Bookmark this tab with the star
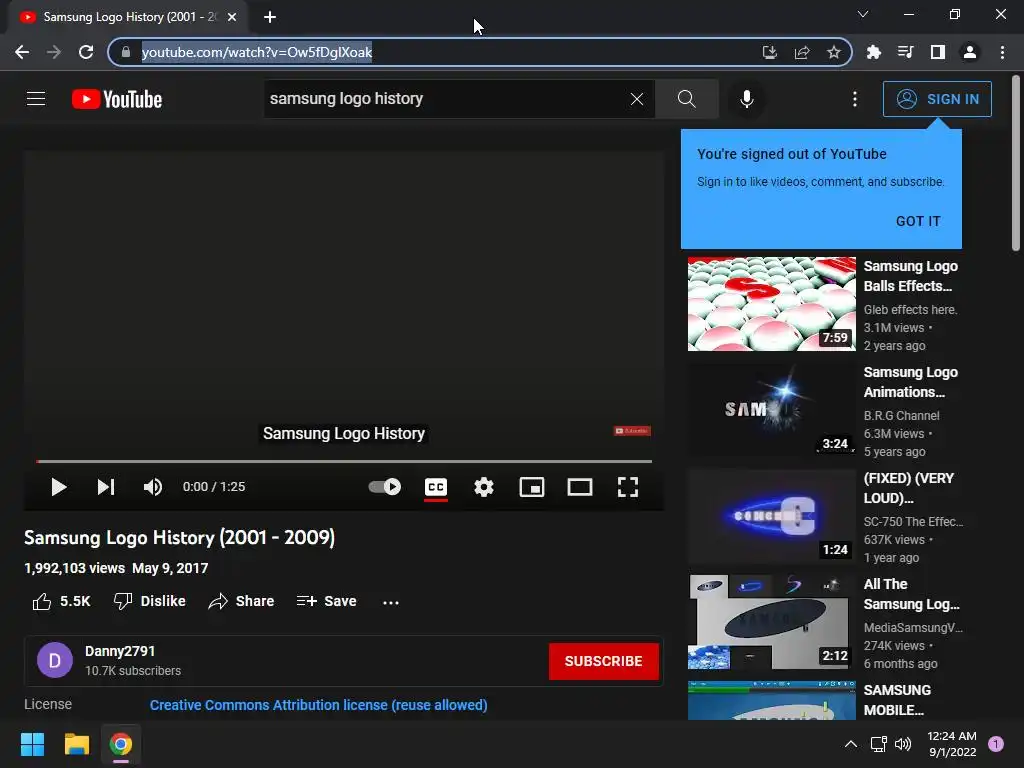Viewport: 1024px width, 768px height. tap(834, 52)
